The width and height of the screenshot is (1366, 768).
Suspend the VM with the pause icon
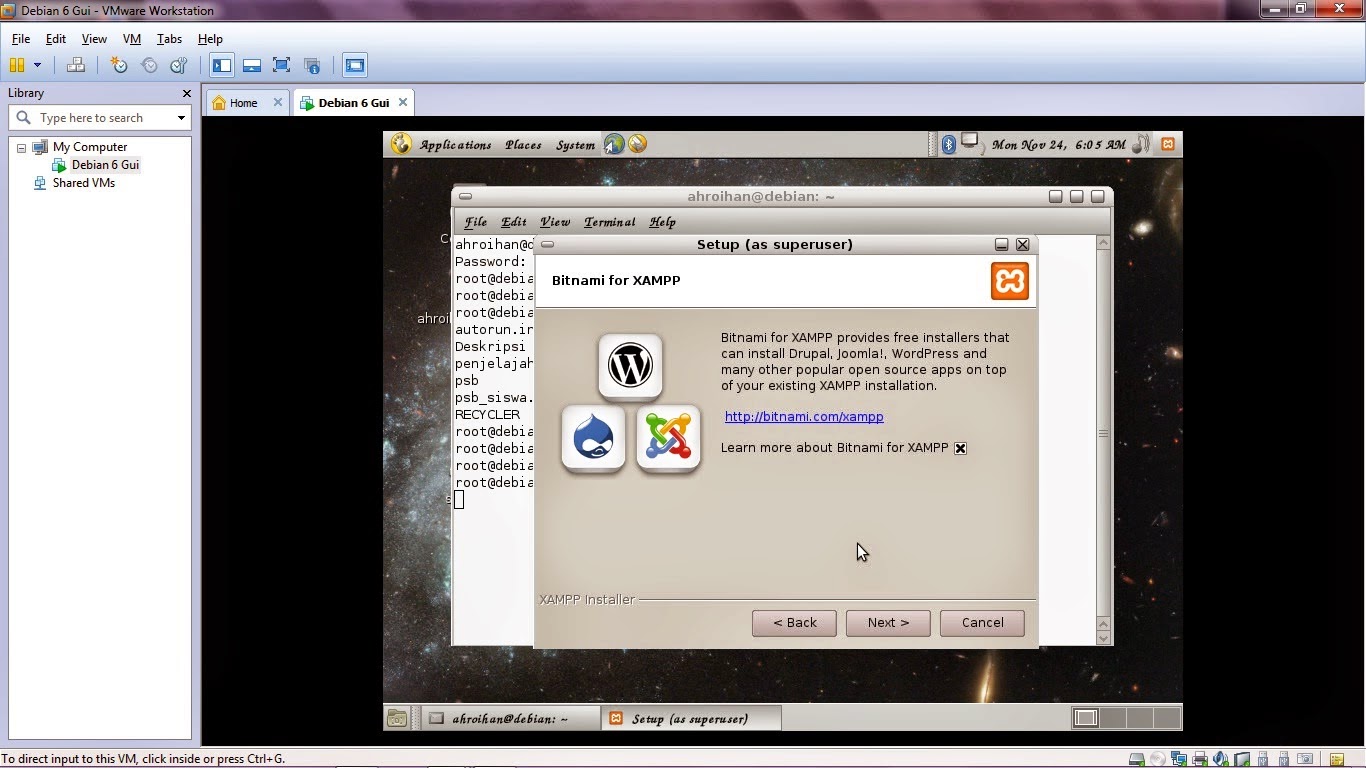pyautogui.click(x=16, y=66)
